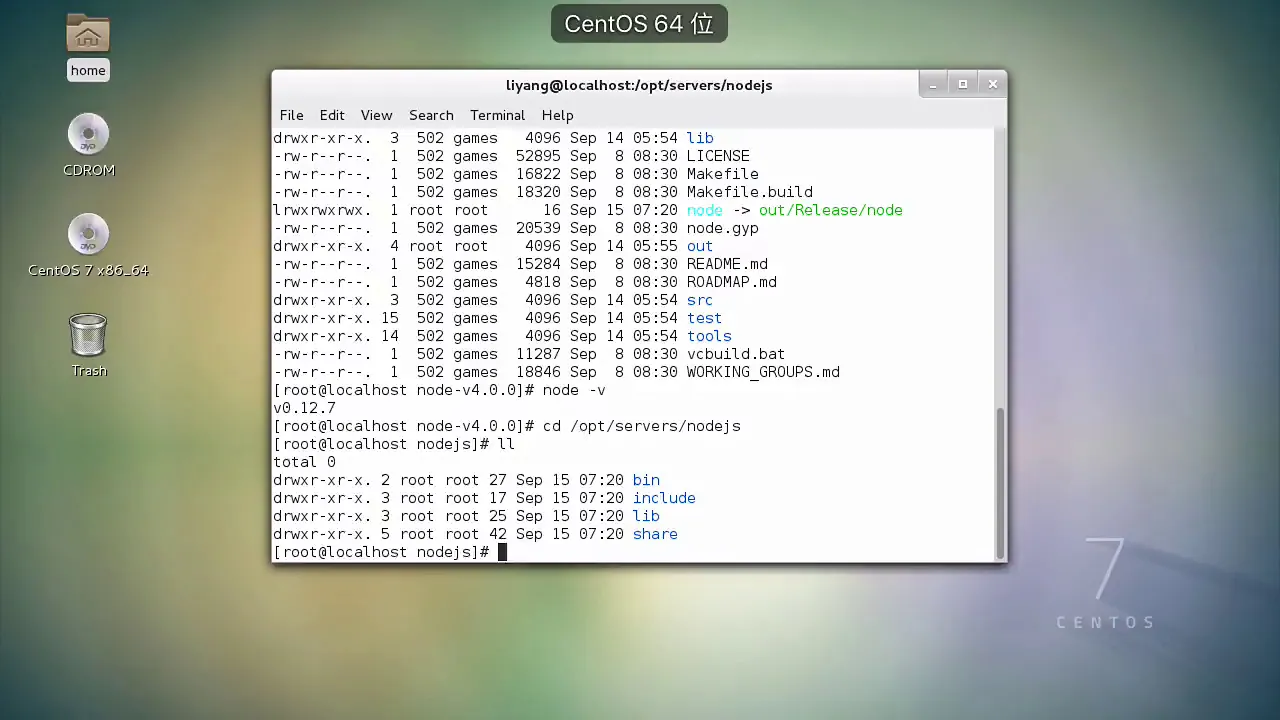Click the 'node -v' command text

(574, 390)
